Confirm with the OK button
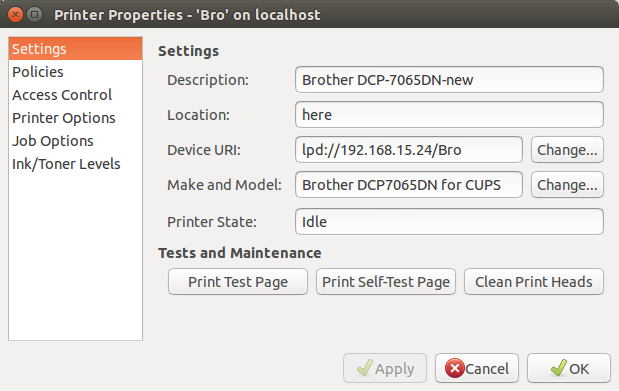This screenshot has width=619, height=391. (569, 368)
